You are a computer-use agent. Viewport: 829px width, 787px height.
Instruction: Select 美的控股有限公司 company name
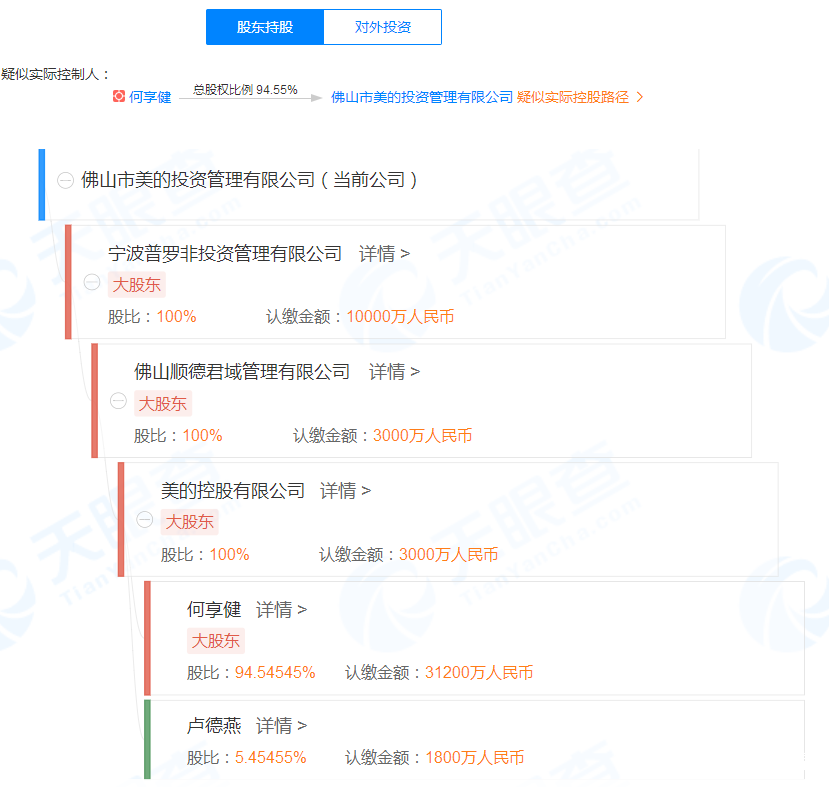[x=233, y=491]
